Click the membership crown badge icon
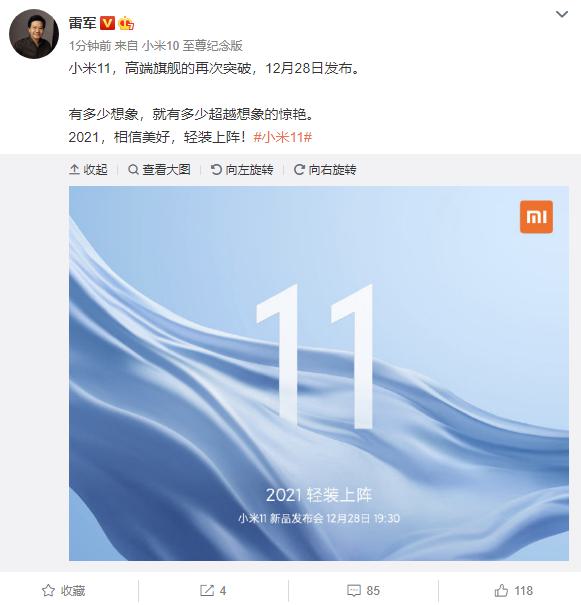The width and height of the screenshot is (581, 605). (126, 23)
